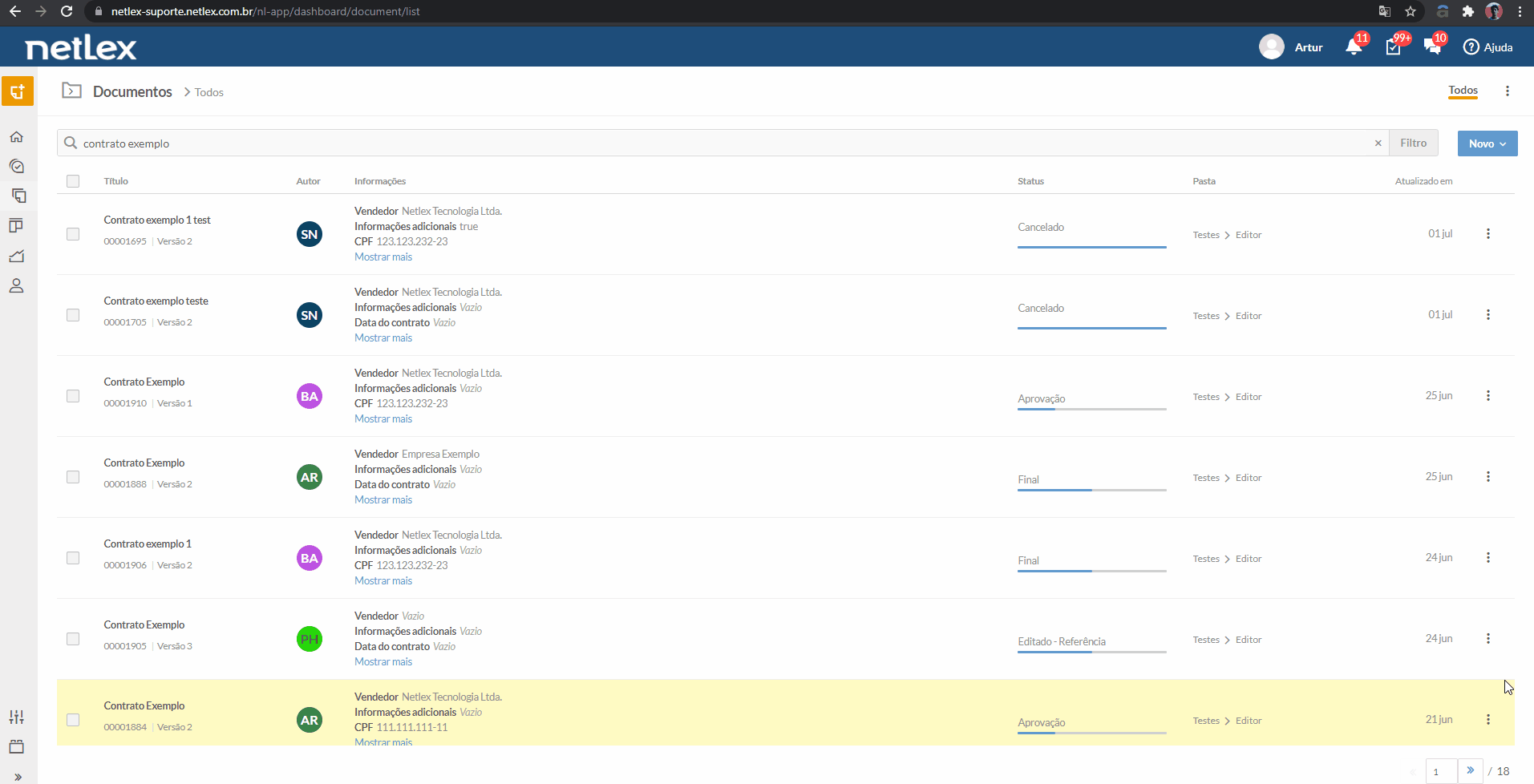Open tasks icon with 99+ badge
The height and width of the screenshot is (784, 1534).
point(1394,46)
